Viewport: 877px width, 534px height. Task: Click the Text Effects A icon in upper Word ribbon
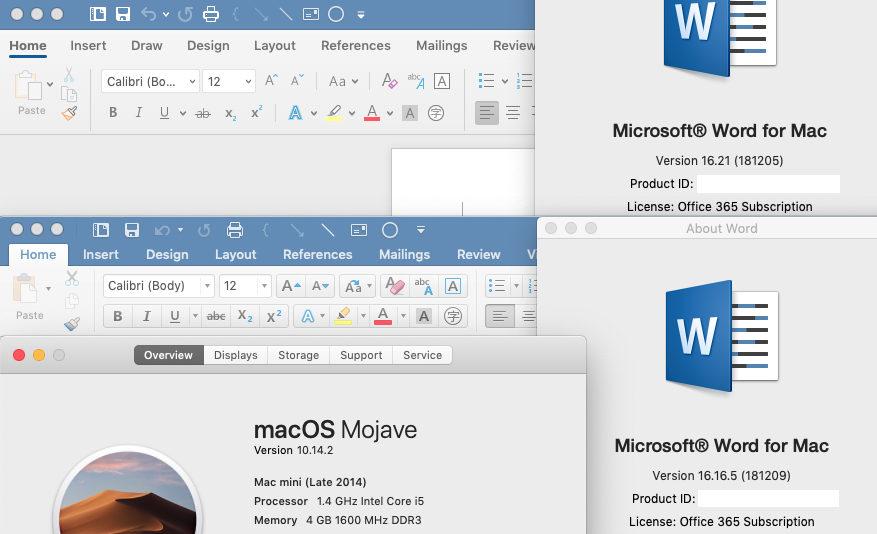point(295,113)
